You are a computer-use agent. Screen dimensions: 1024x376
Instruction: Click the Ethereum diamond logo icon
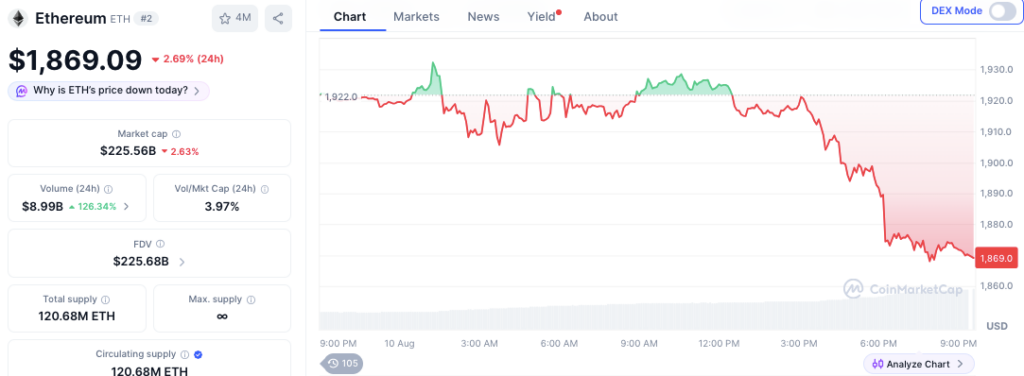(18, 18)
